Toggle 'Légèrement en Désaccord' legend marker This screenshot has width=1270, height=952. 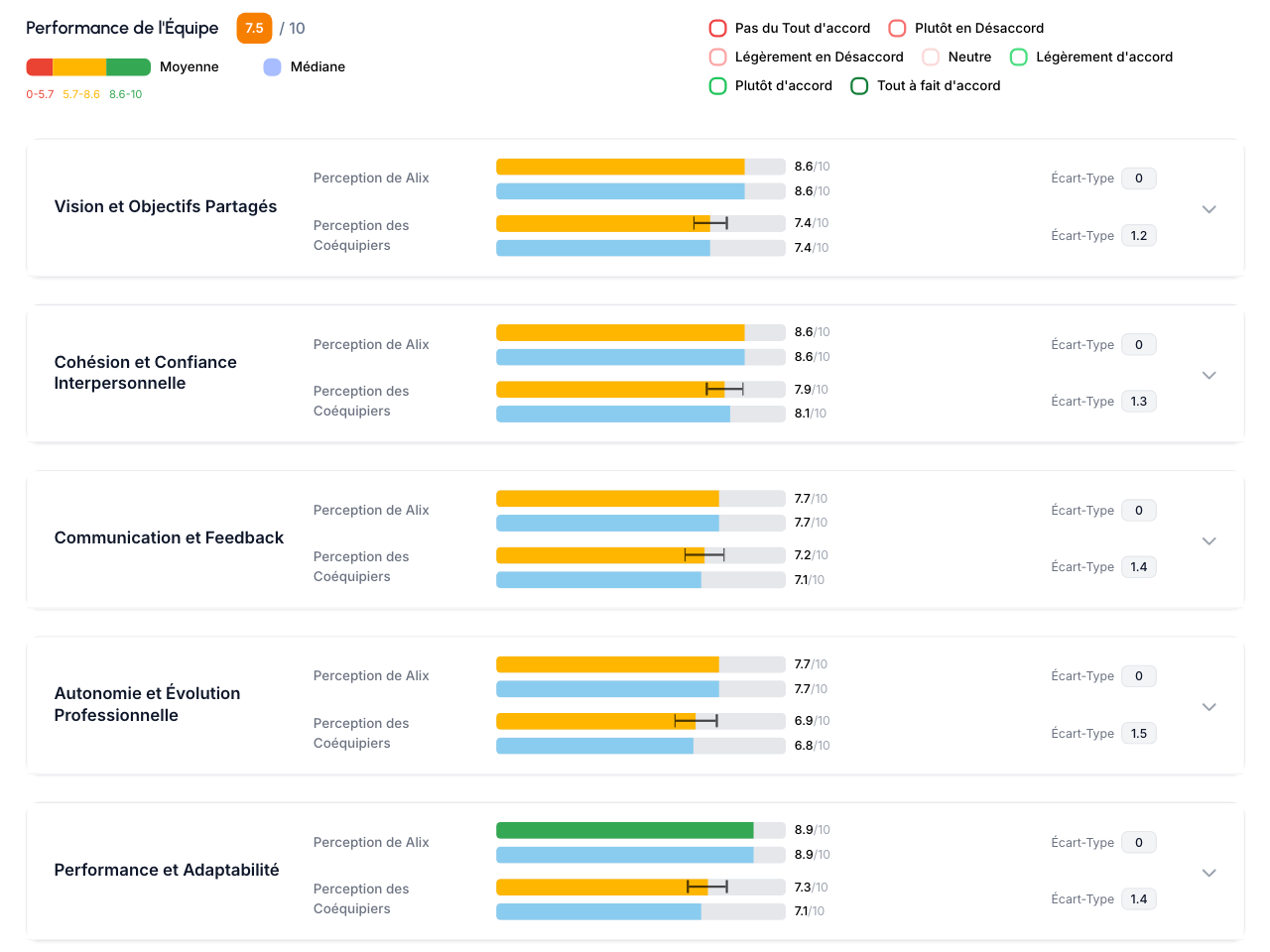point(718,57)
